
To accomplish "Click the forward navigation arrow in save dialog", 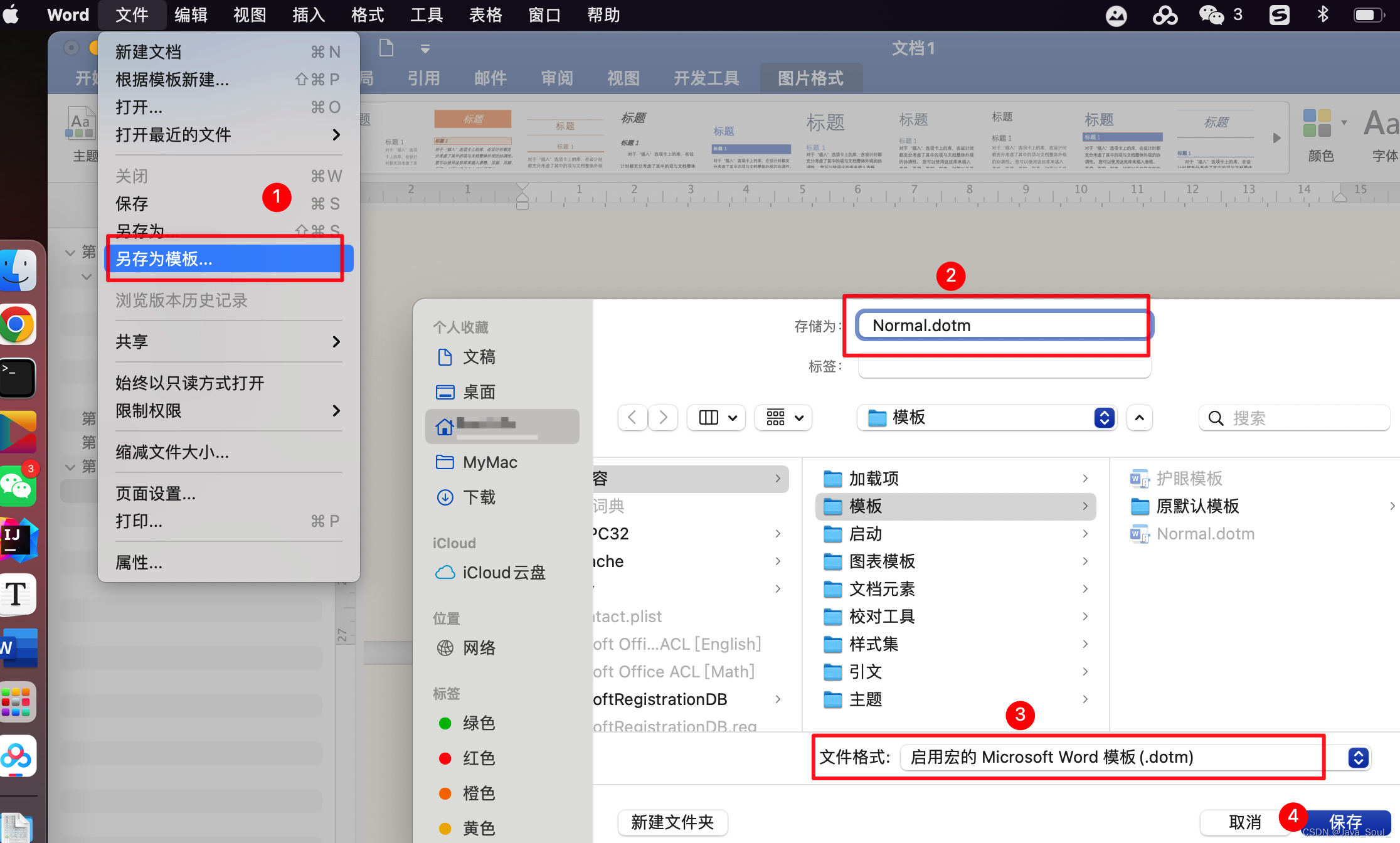I will [x=663, y=418].
